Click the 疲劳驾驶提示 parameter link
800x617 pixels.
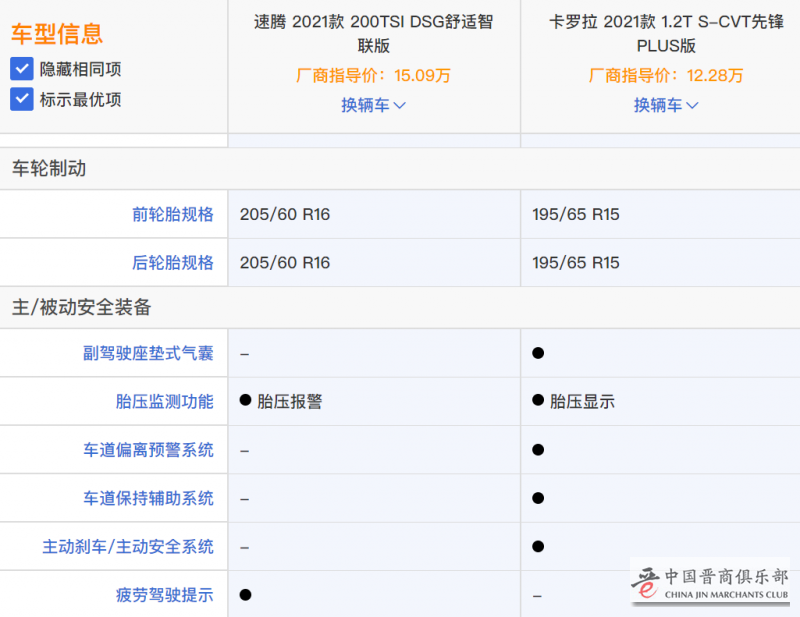click(x=164, y=595)
